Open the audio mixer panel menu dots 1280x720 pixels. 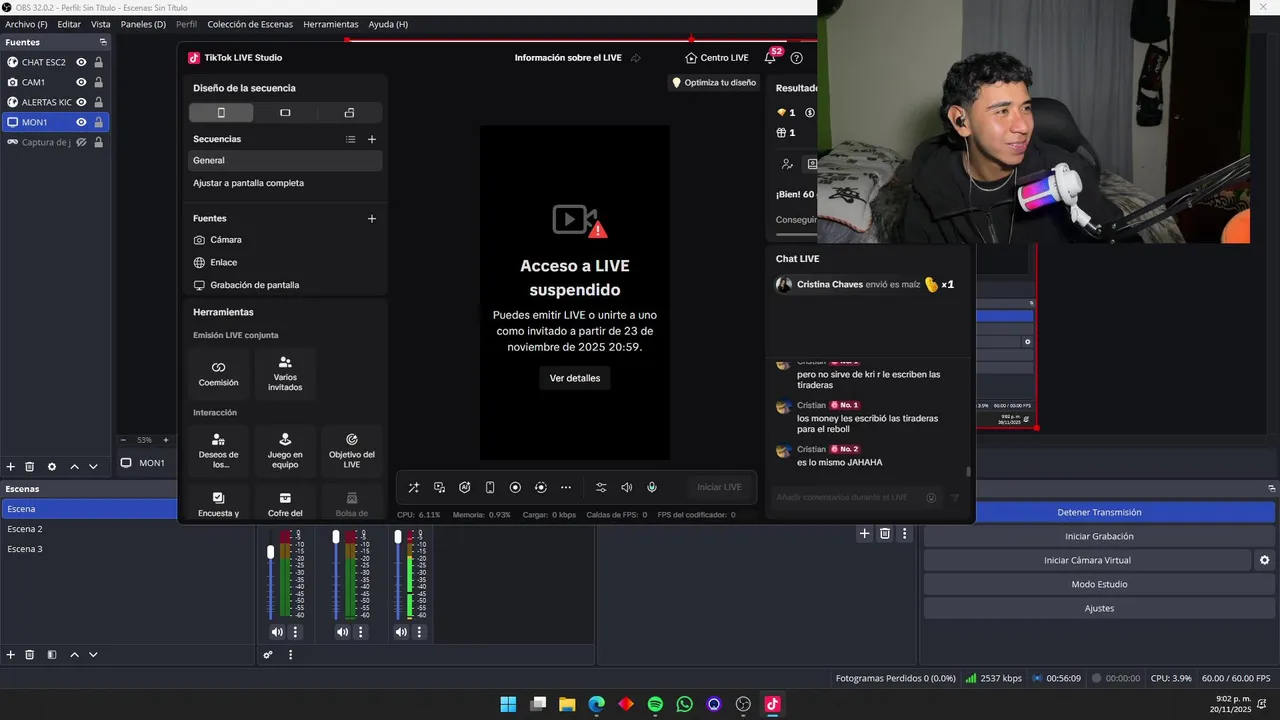click(291, 655)
